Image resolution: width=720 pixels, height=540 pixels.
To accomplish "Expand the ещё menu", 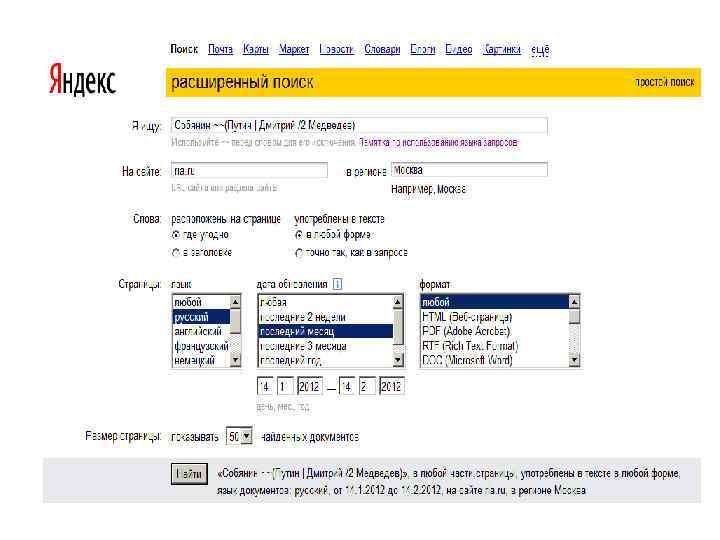I will pyautogui.click(x=540, y=50).
